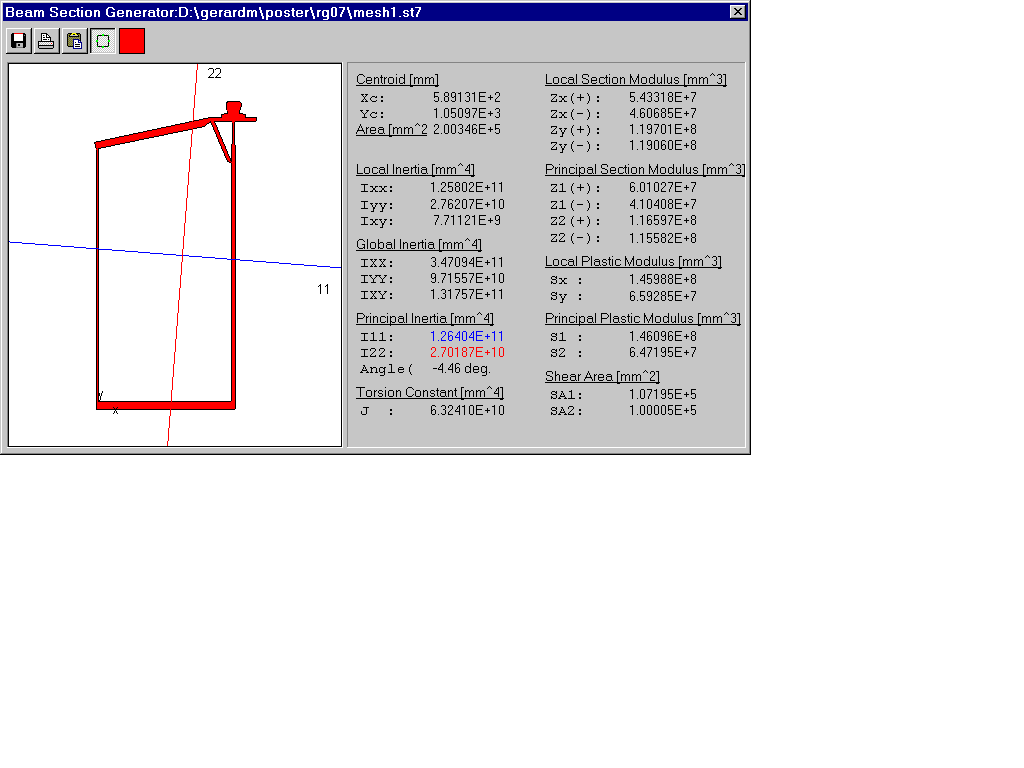Click the Shear Area [mm^2] heading
Screen dimensions: 1024x768
602,377
